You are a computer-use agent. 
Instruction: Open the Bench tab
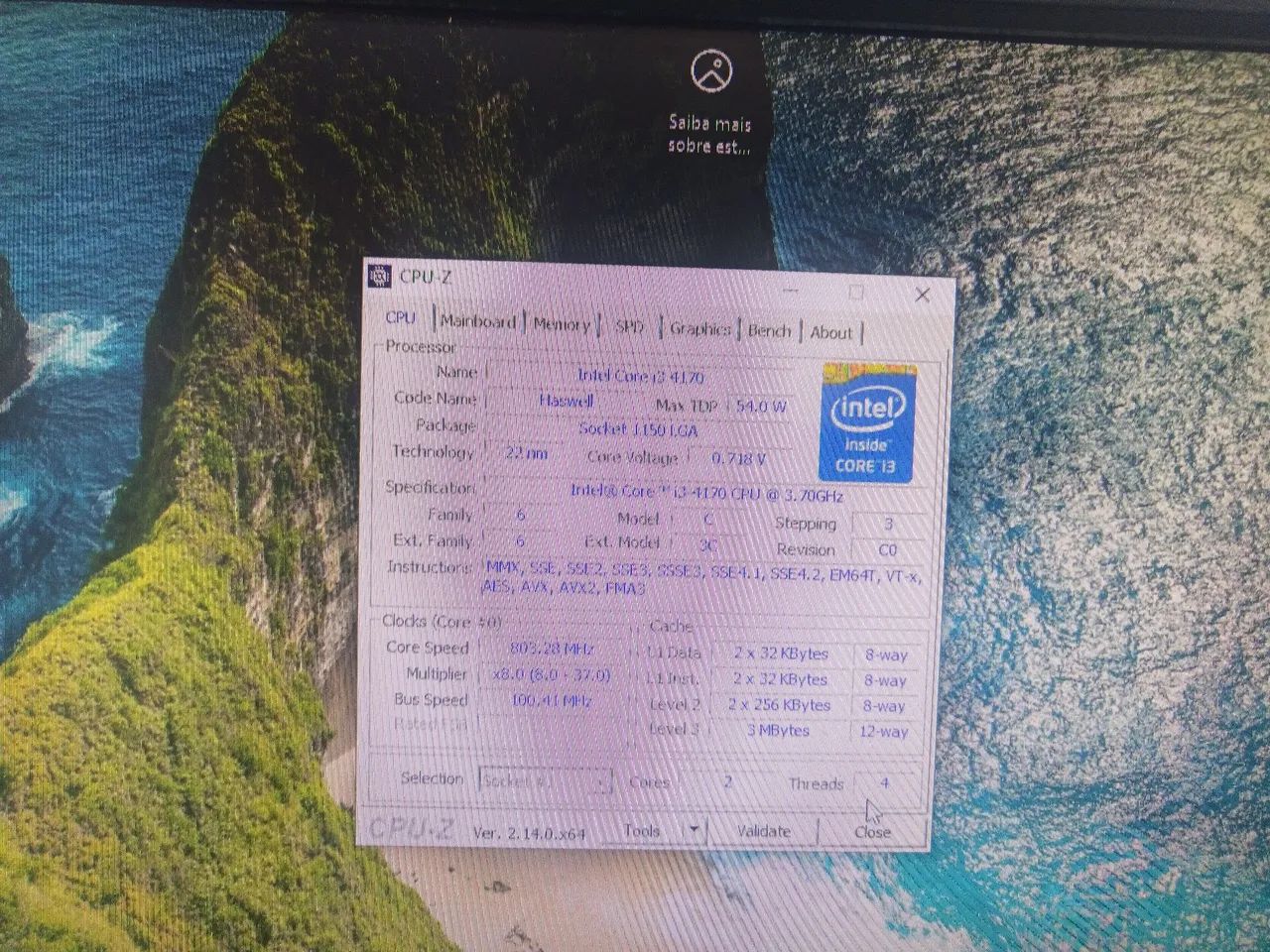[x=769, y=330]
